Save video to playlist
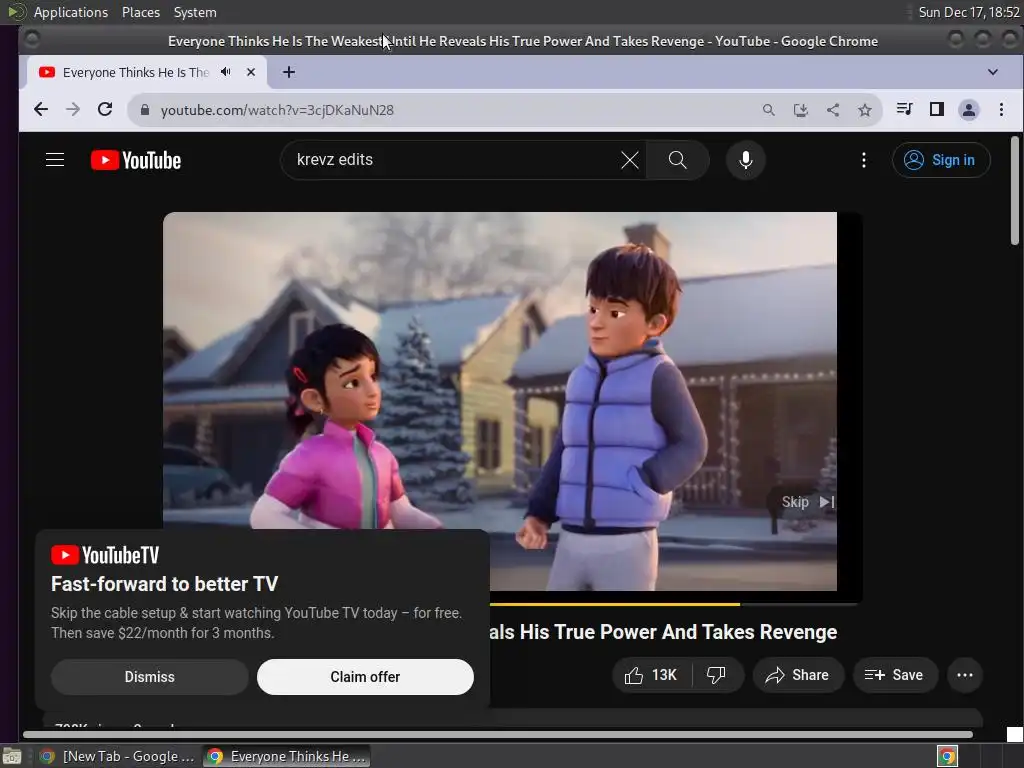The height and width of the screenshot is (768, 1024). tap(895, 675)
